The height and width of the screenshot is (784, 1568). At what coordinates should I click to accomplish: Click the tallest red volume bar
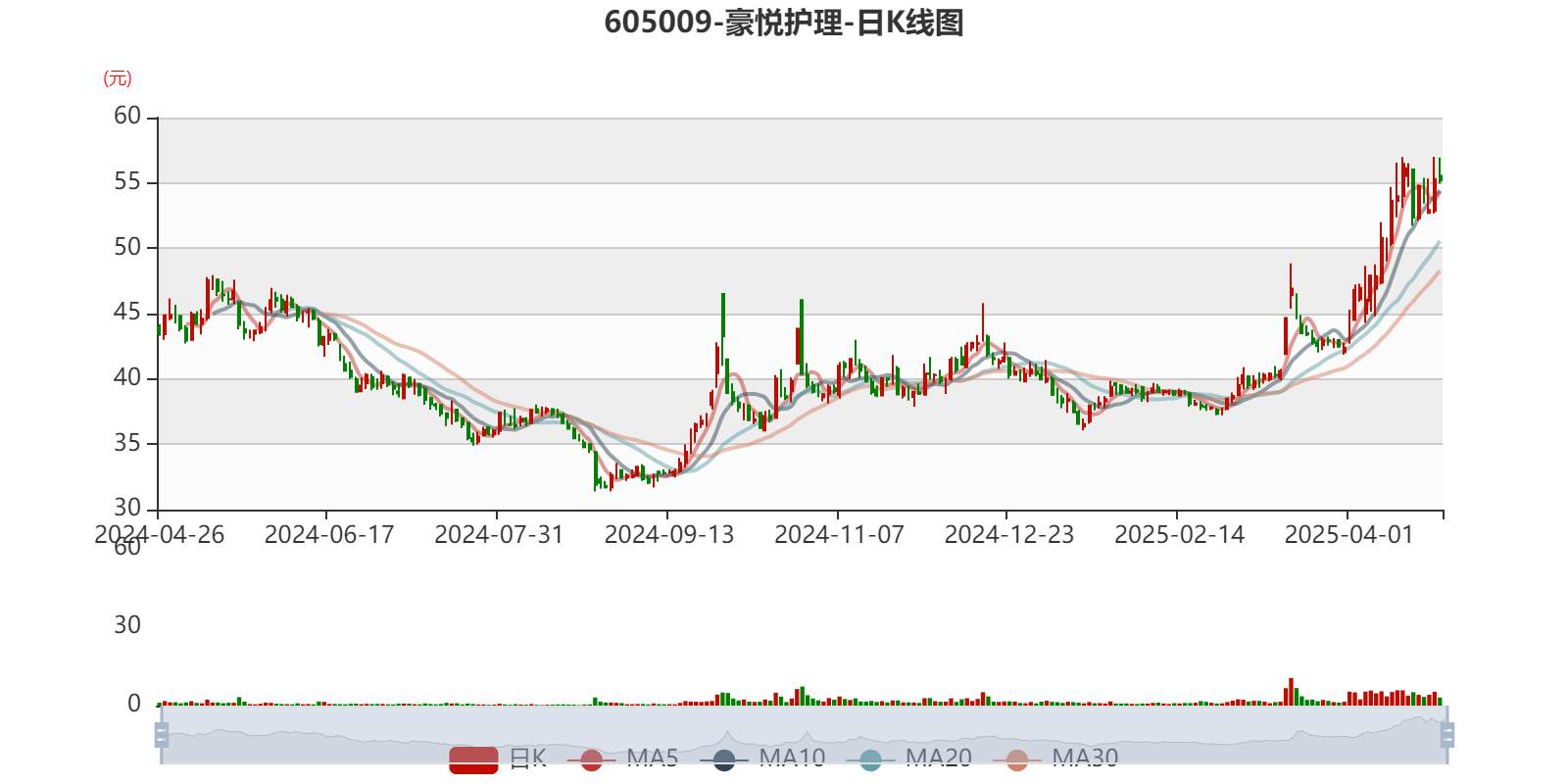(1291, 691)
